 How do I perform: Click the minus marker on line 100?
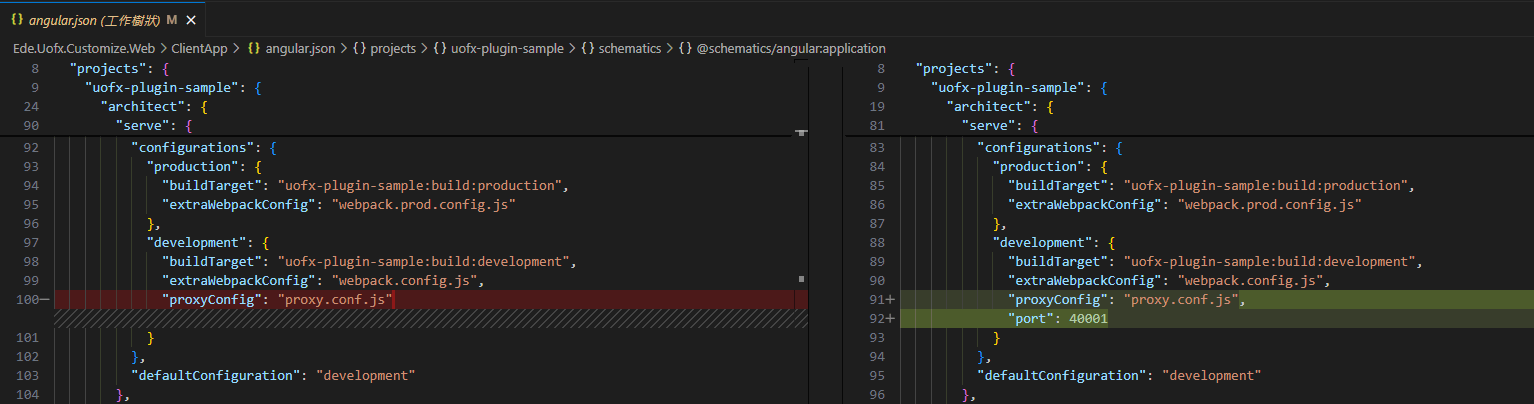click(x=45, y=299)
